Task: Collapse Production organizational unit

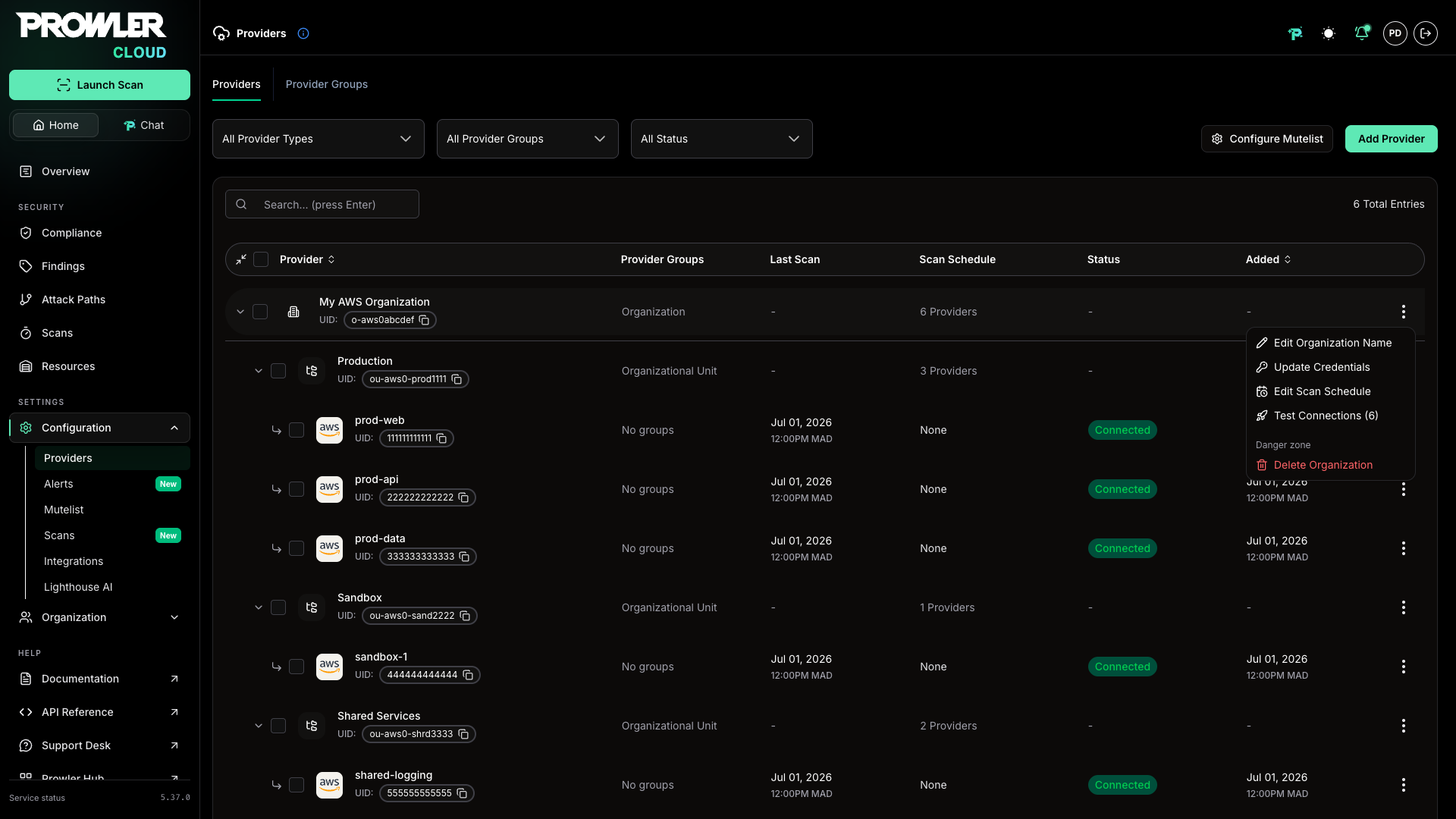Action: tap(259, 371)
